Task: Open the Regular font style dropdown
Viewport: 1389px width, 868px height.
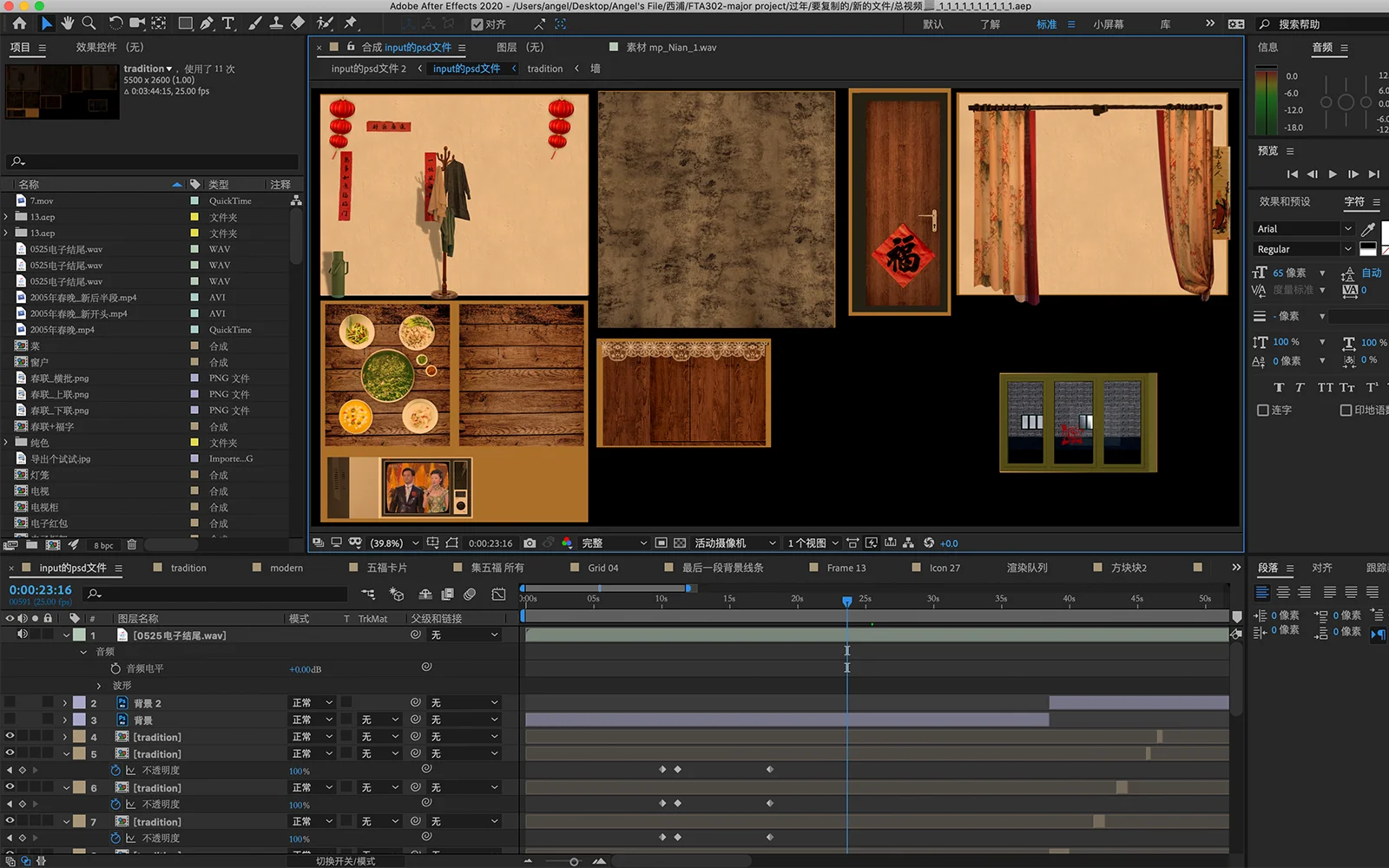Action: pyautogui.click(x=1303, y=249)
